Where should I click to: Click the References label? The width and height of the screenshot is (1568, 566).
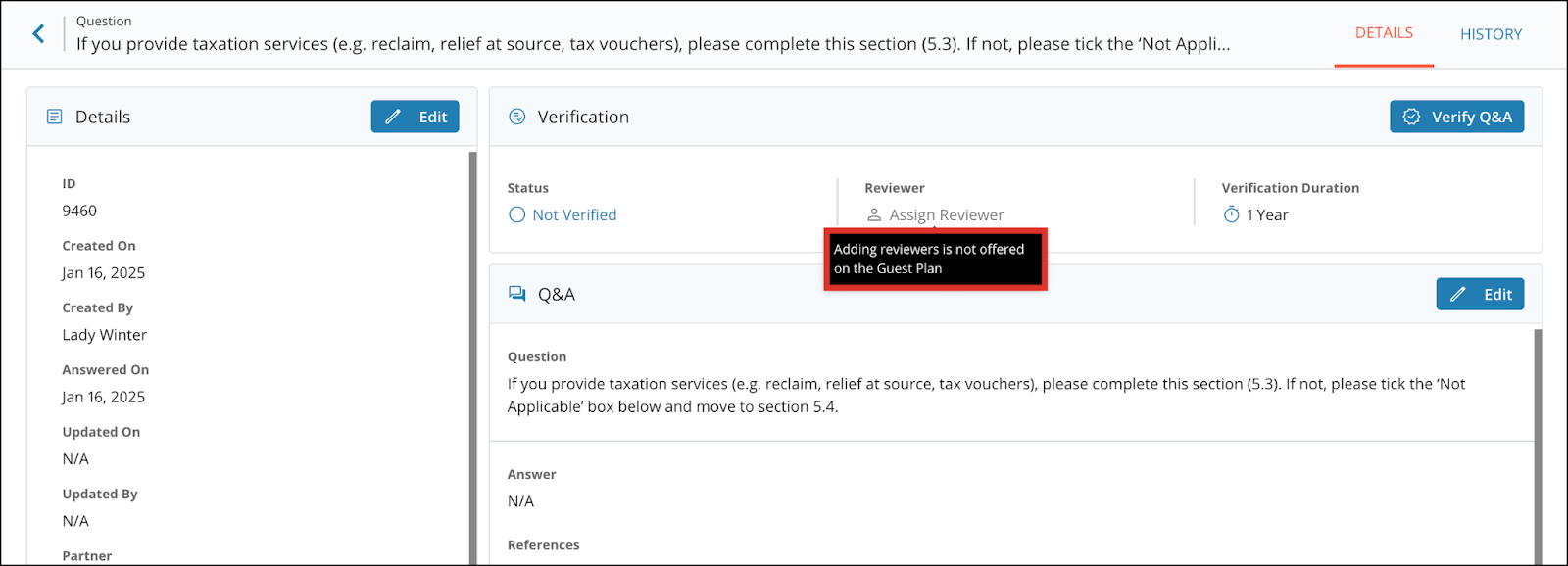tap(543, 544)
